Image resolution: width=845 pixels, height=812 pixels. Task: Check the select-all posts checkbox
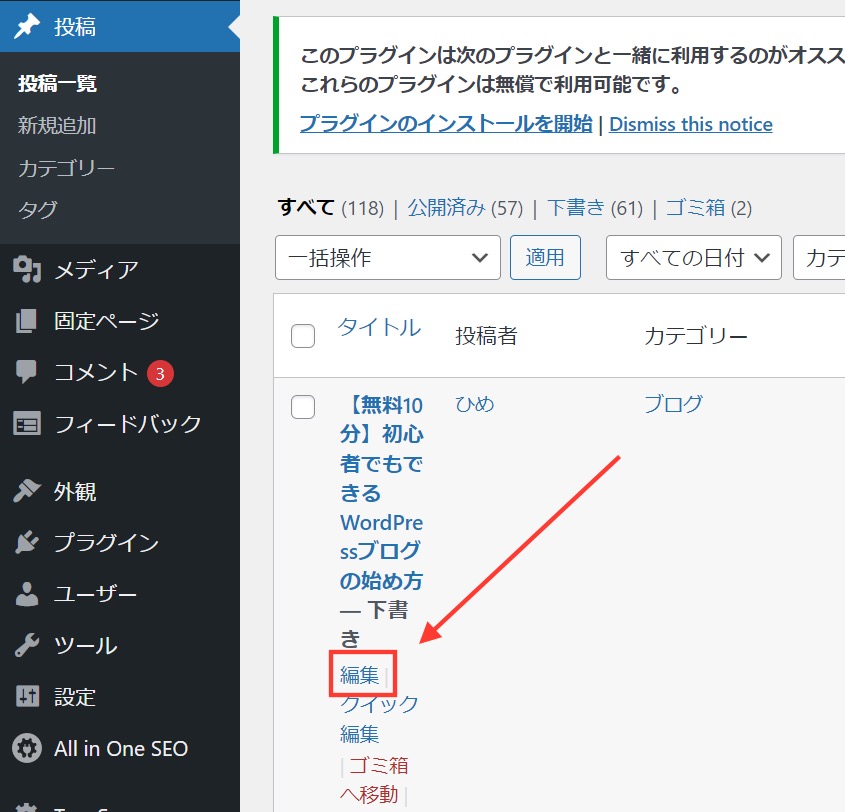click(x=303, y=336)
